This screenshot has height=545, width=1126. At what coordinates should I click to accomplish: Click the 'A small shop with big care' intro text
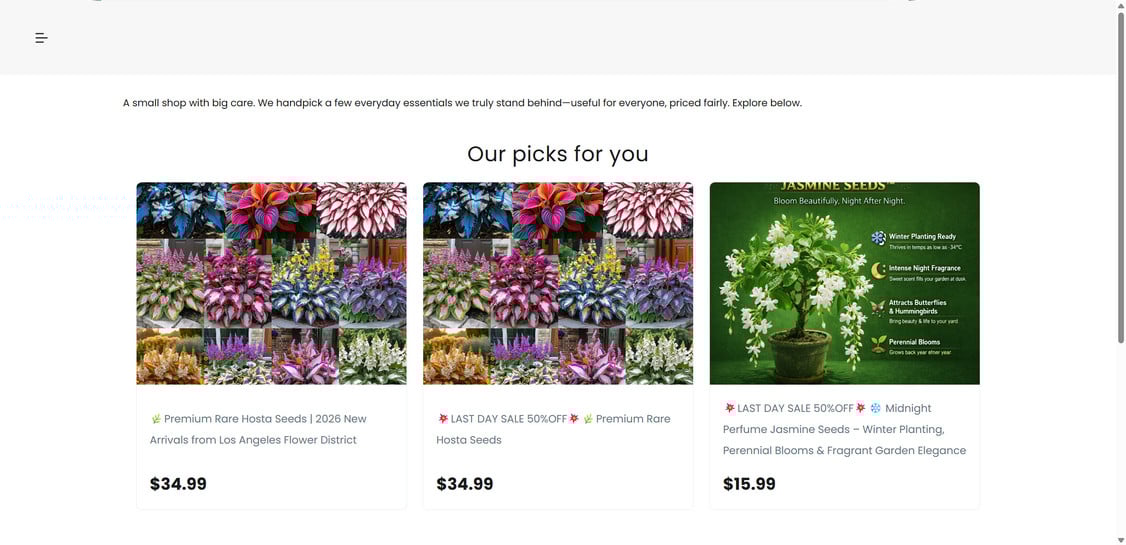coord(462,103)
